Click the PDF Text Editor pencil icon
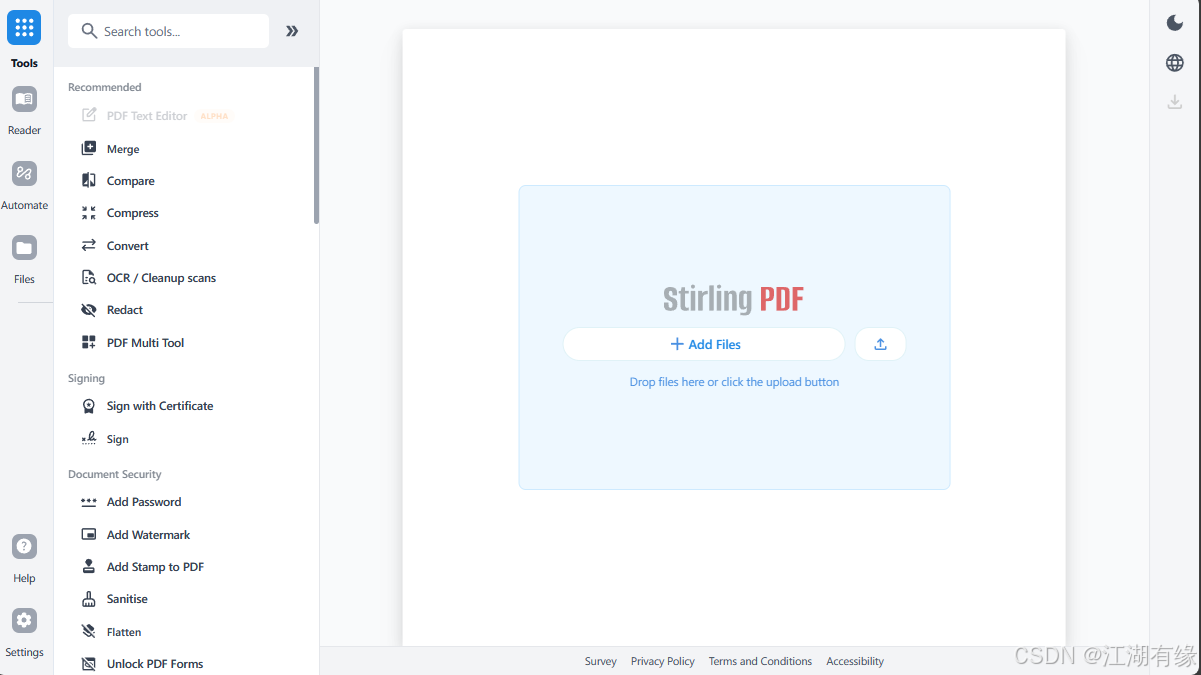Screen dimensions: 1201x675 point(89,115)
